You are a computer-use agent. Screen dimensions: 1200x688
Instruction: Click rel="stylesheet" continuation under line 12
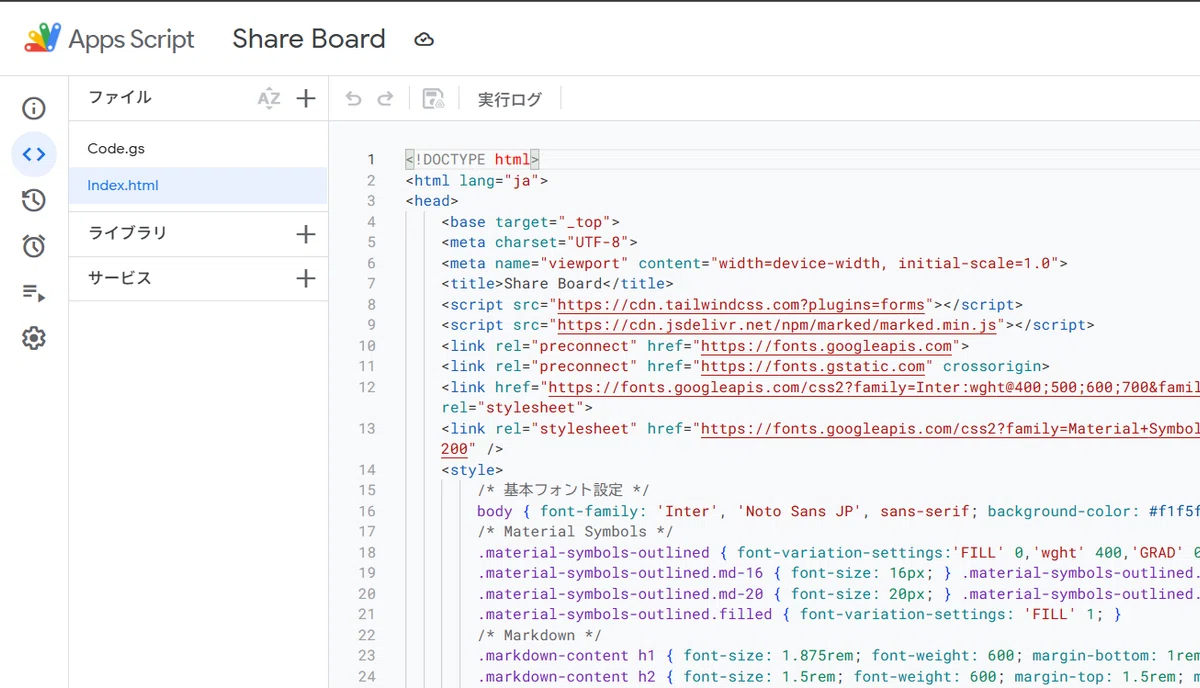pos(517,408)
